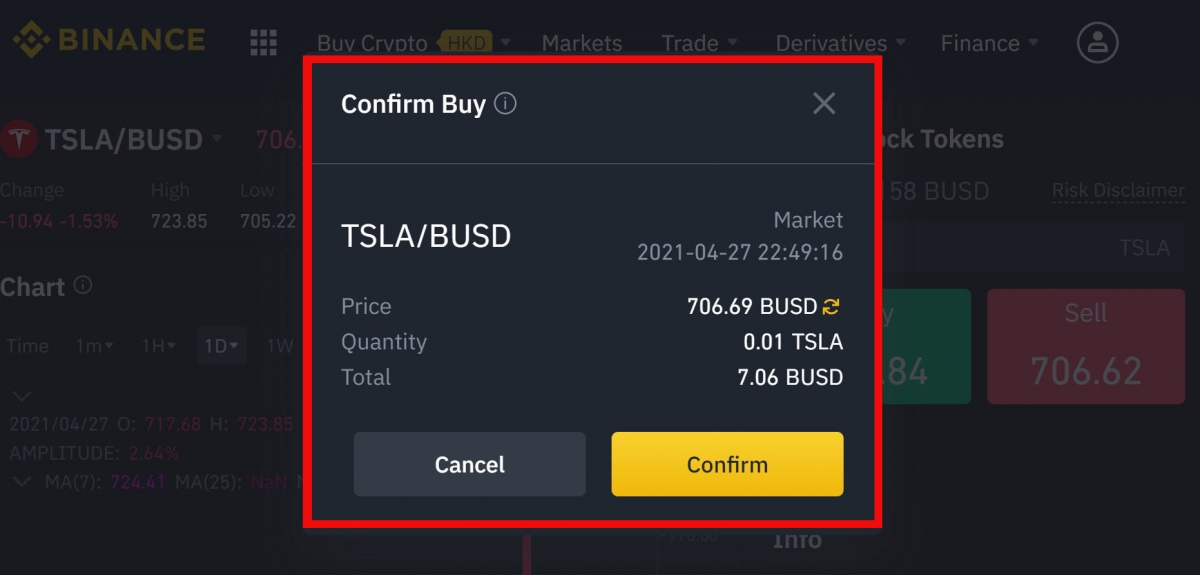Click the Chart info icon
The image size is (1200, 575).
pos(83,286)
